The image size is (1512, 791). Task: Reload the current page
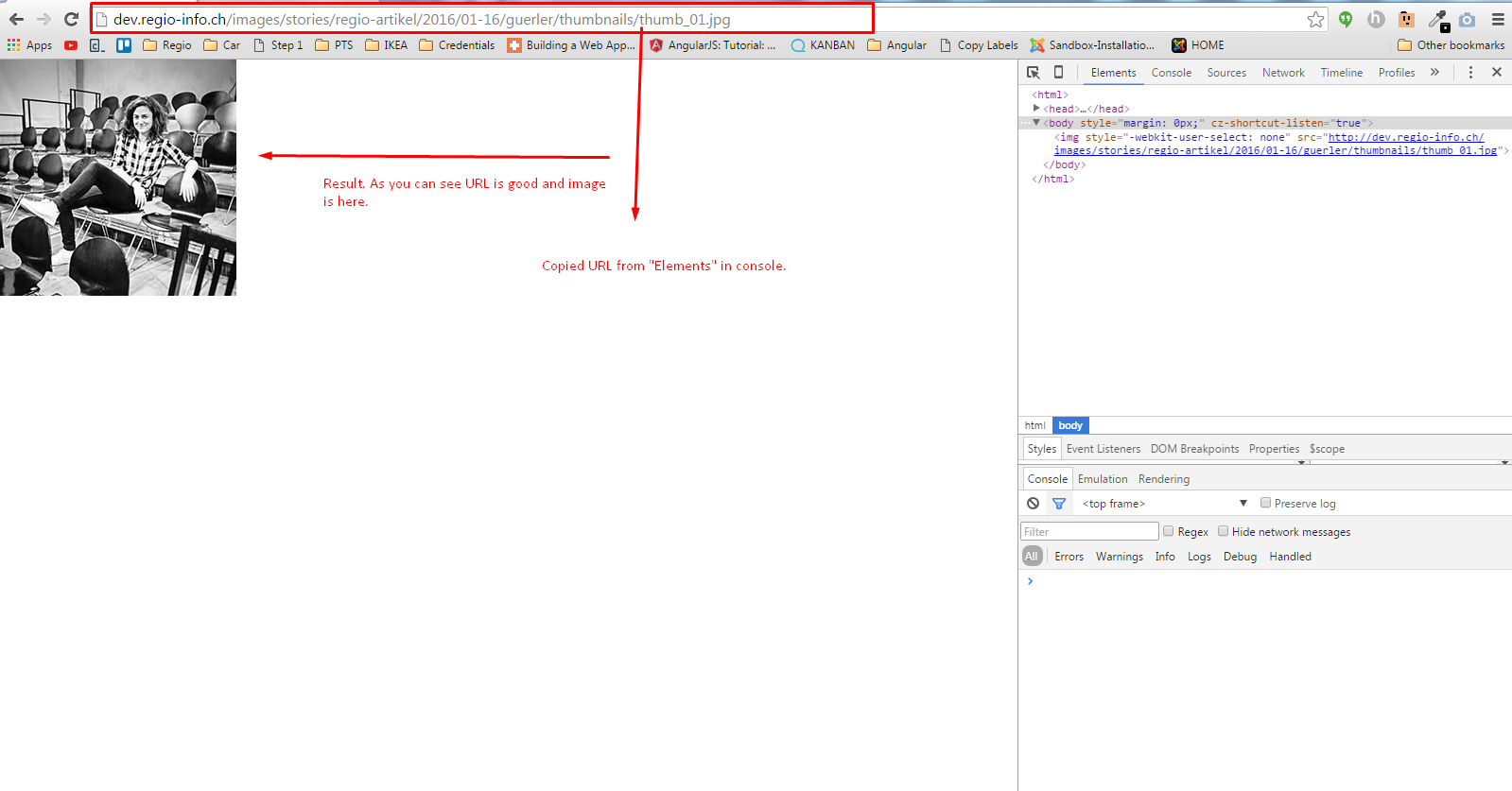71,19
